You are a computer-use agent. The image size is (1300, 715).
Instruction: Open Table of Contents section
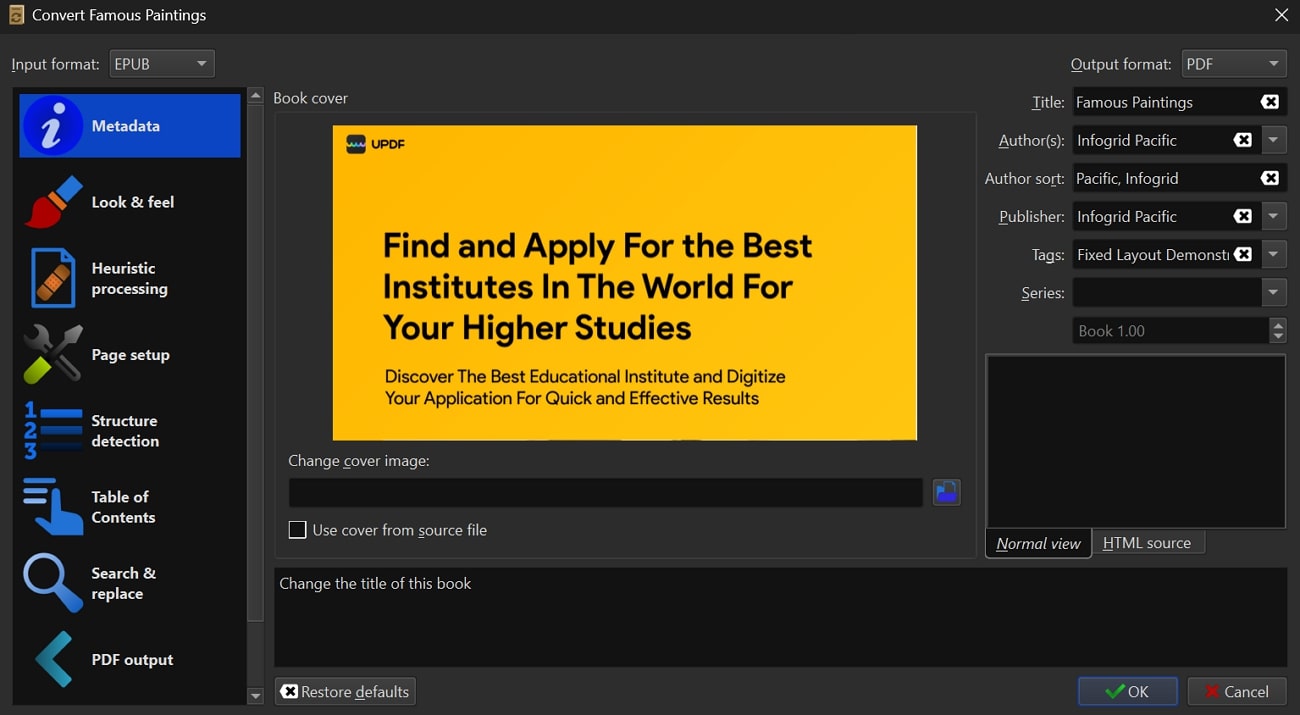[130, 507]
